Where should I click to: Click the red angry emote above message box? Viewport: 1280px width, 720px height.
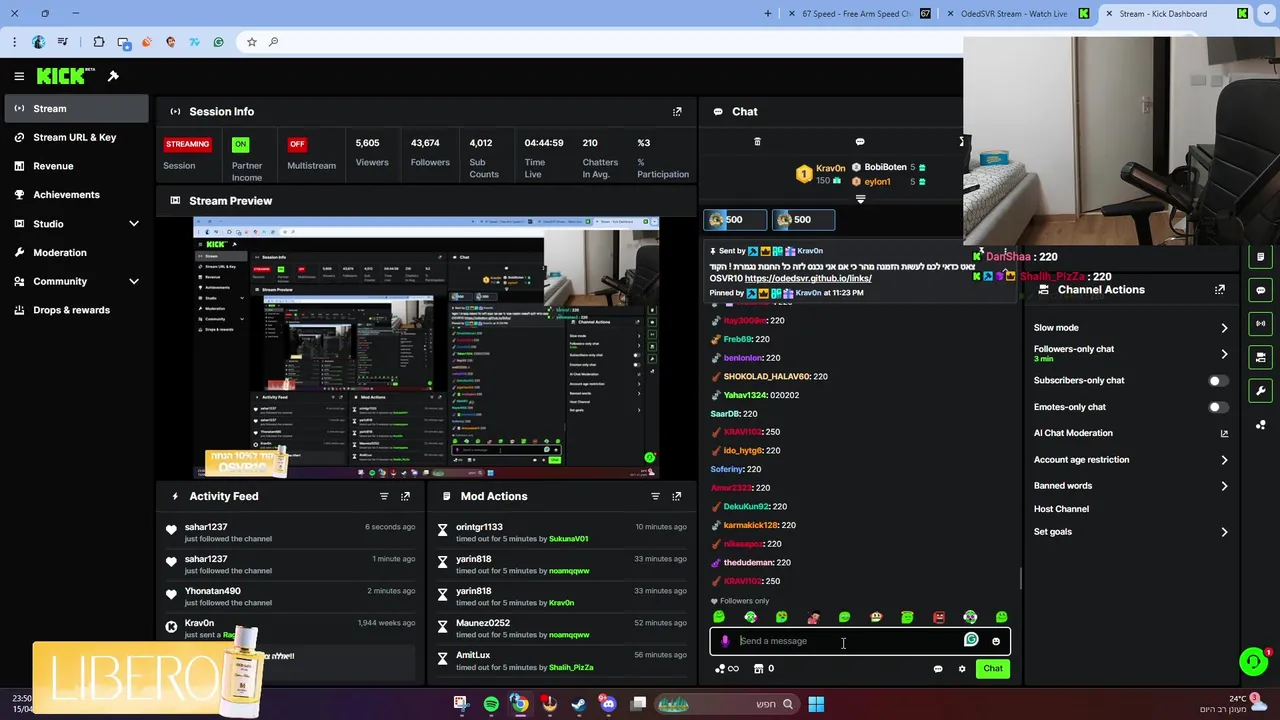click(x=939, y=617)
